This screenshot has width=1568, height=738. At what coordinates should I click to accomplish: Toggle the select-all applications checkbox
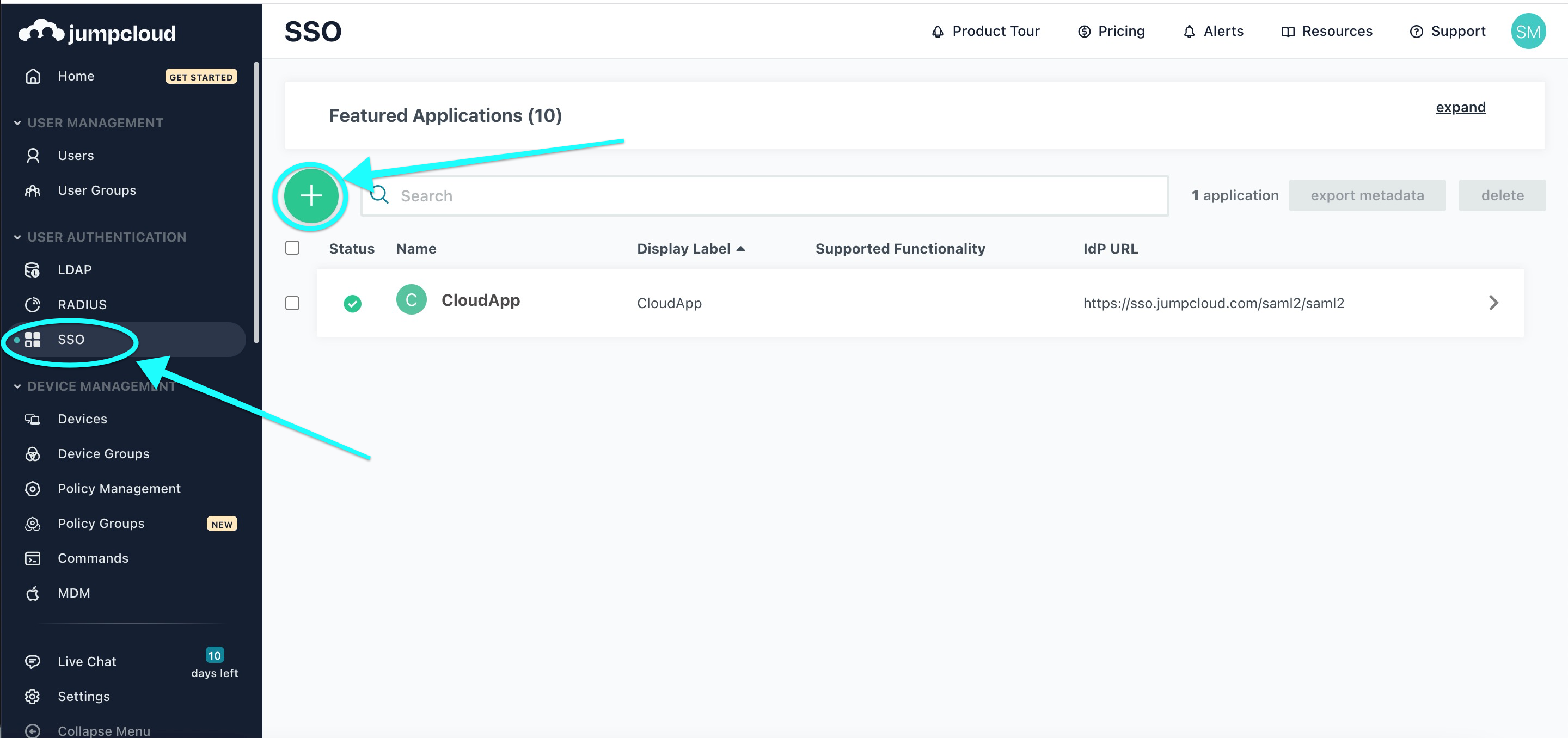coord(292,248)
